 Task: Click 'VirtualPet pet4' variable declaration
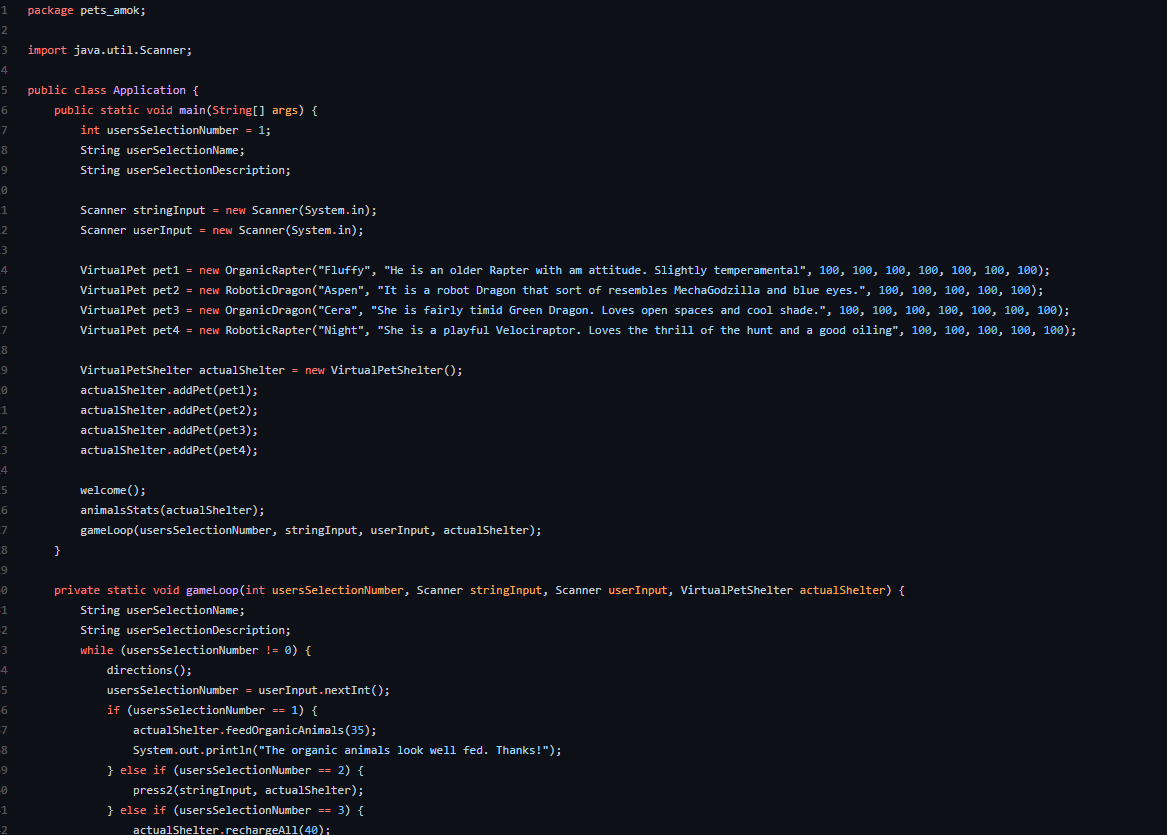[130, 330]
